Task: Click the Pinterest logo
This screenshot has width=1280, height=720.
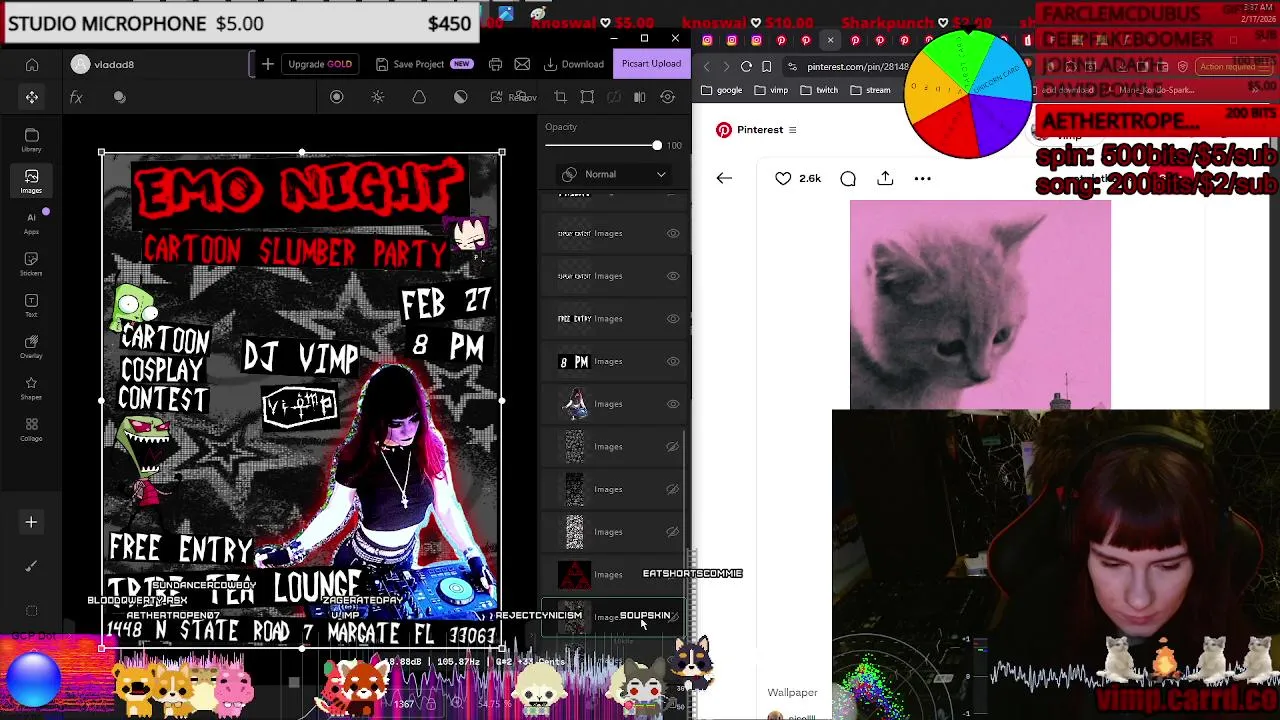Action: 724,130
